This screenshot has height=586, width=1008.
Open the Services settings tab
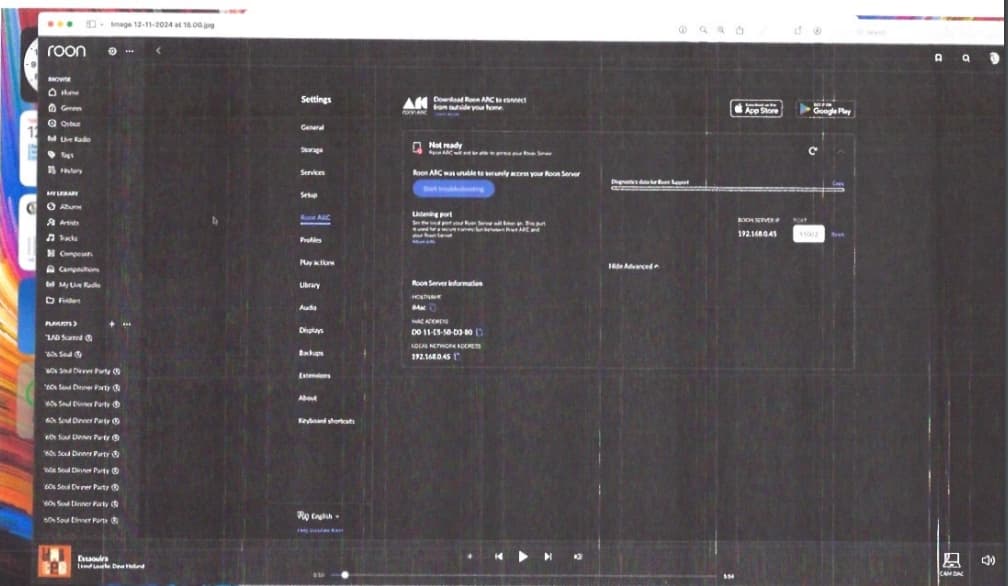[x=312, y=172]
